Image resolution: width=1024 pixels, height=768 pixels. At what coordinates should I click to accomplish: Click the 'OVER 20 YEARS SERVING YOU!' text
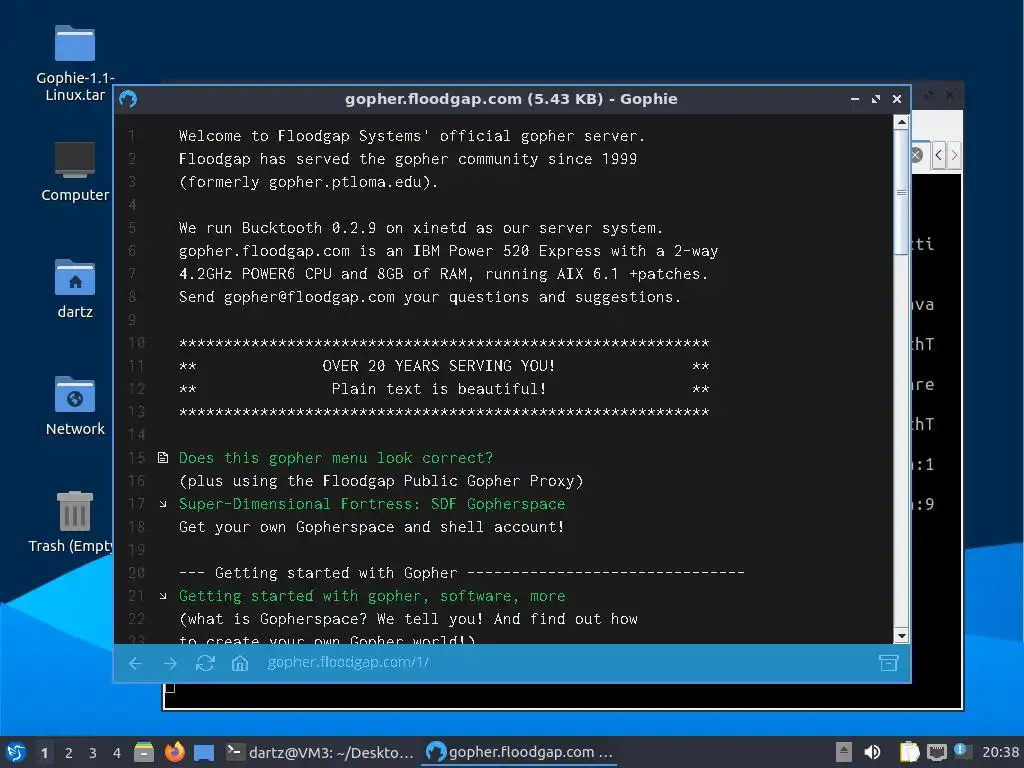[x=439, y=366]
